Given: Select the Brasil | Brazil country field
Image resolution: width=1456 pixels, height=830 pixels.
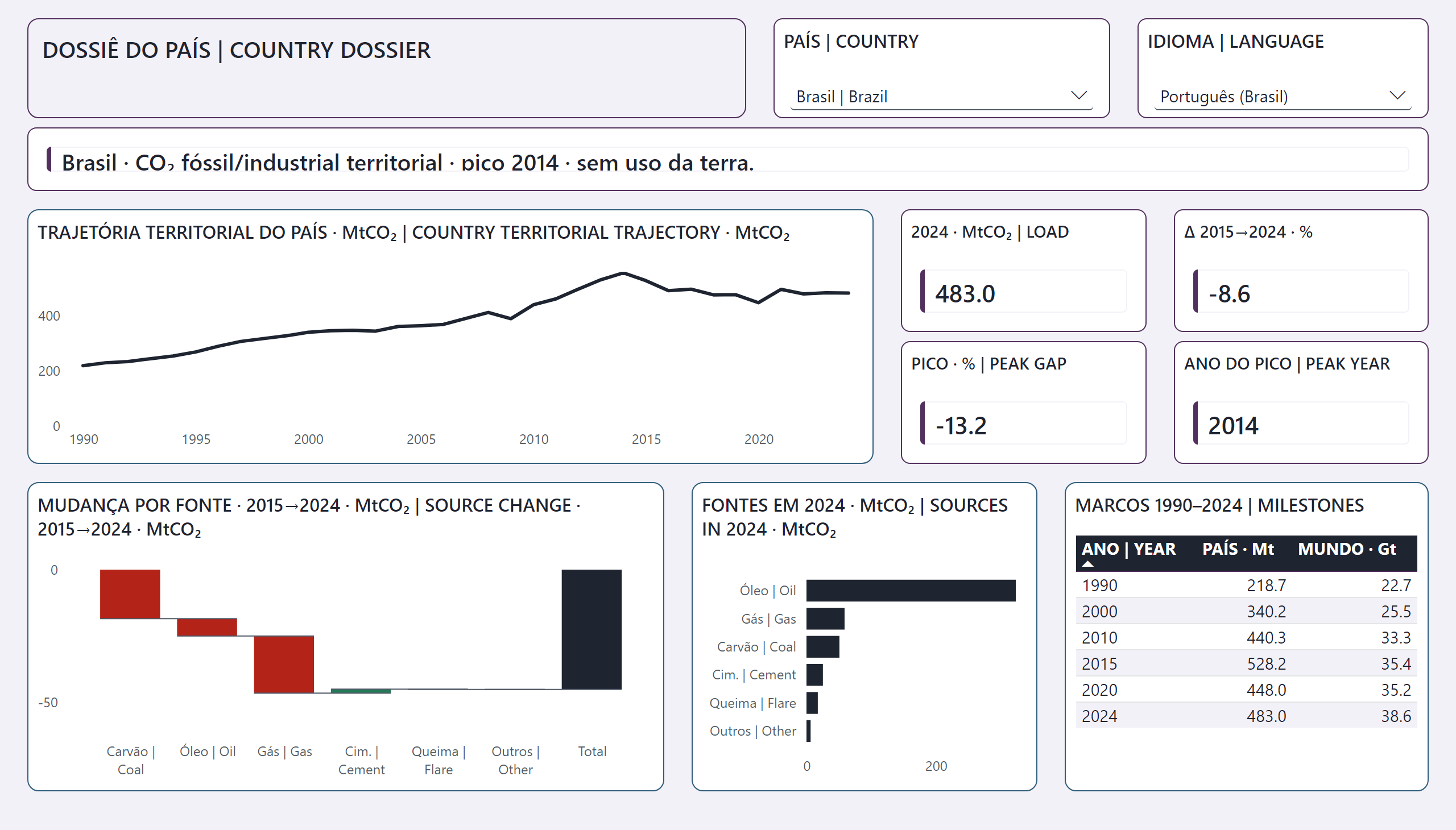Looking at the screenshot, I should tap(941, 96).
